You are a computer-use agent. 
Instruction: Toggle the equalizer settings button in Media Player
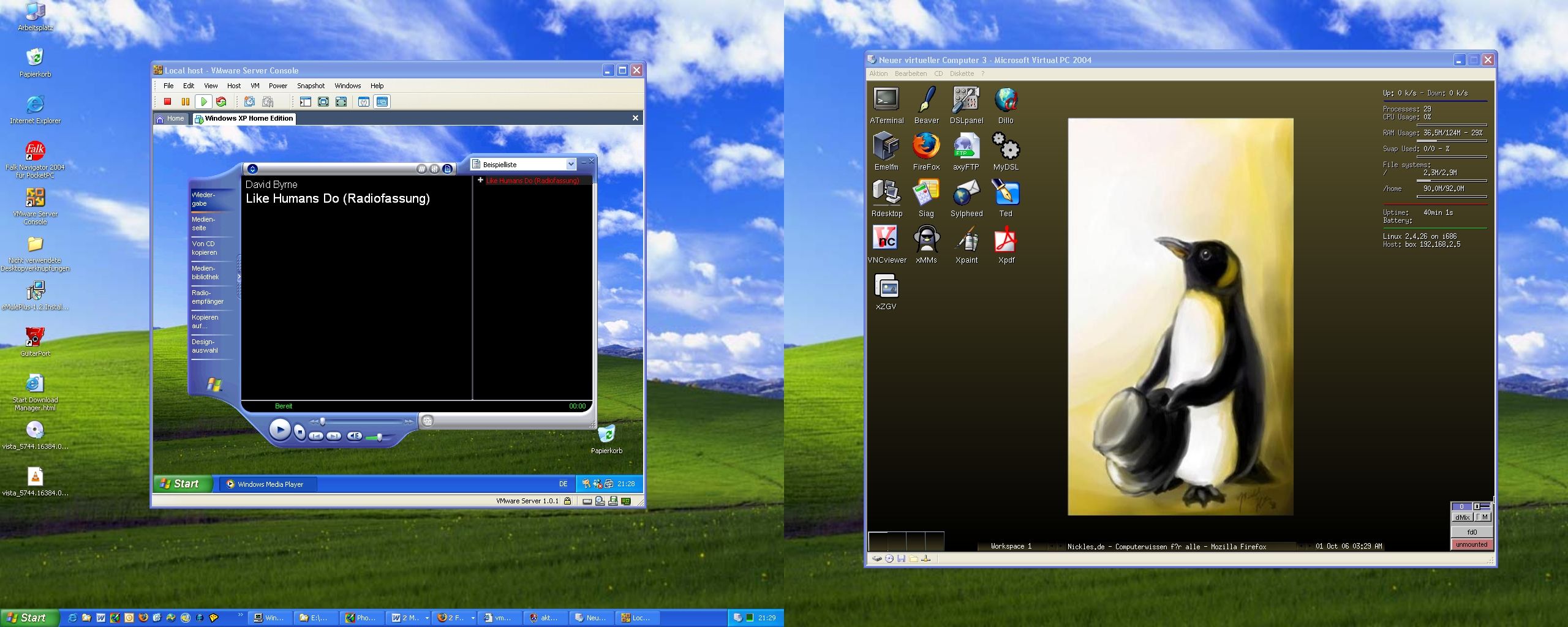coord(434,169)
